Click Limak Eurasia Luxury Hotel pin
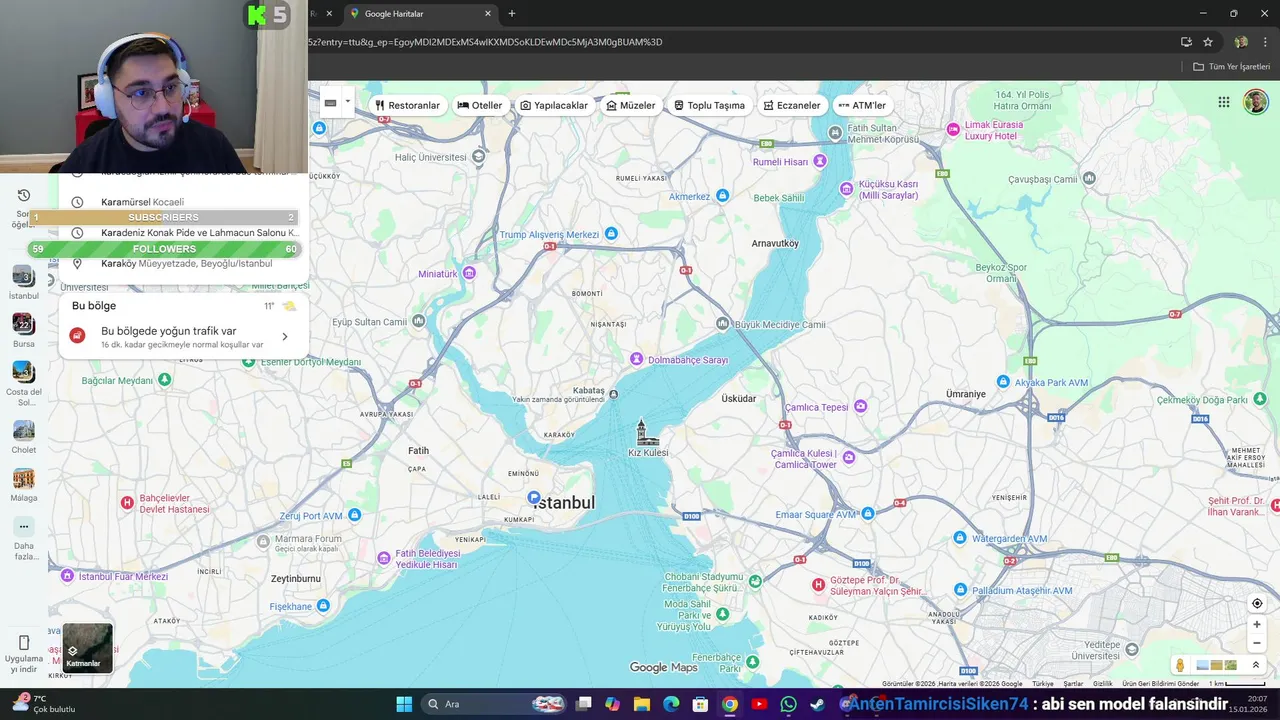 click(953, 129)
